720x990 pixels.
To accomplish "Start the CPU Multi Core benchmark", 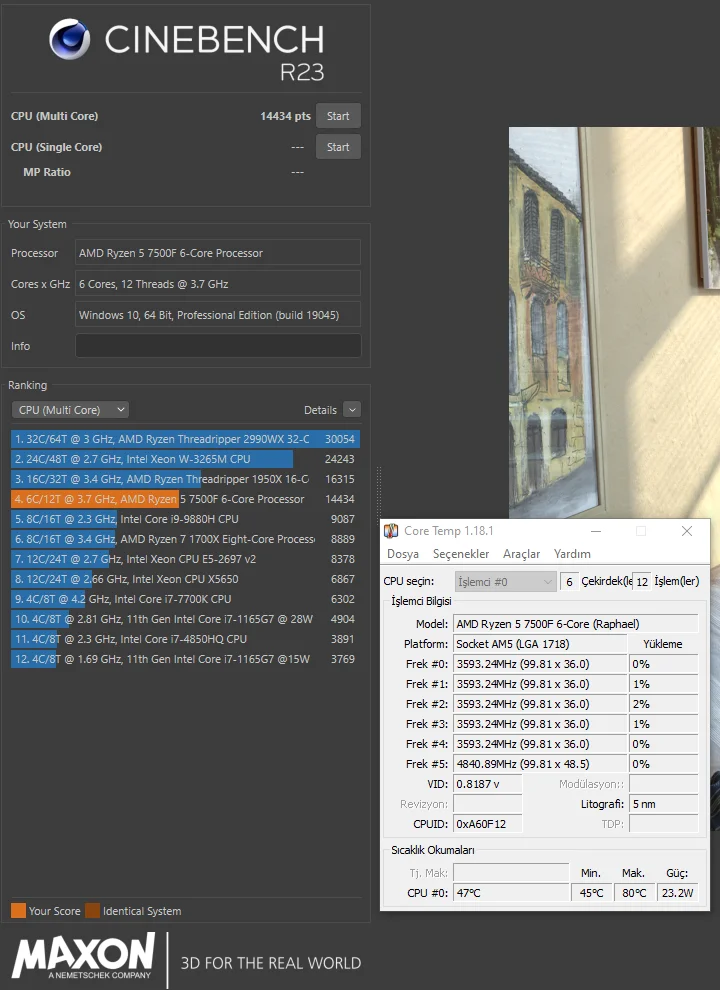I will point(338,116).
